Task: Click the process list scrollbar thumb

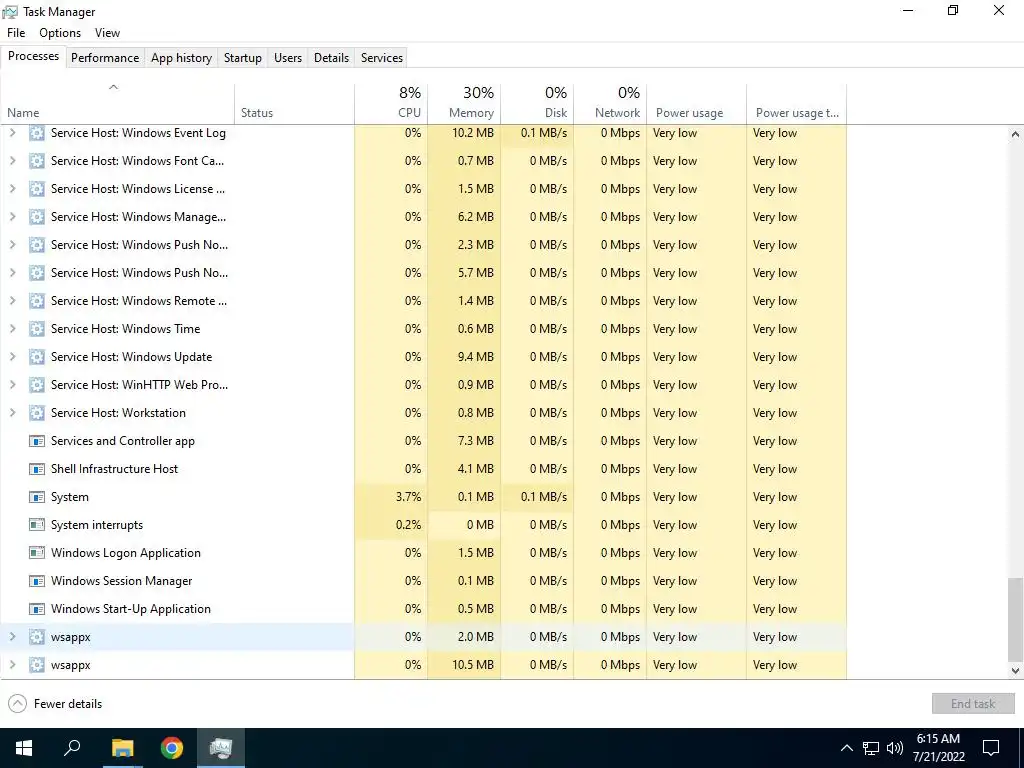Action: (1015, 618)
